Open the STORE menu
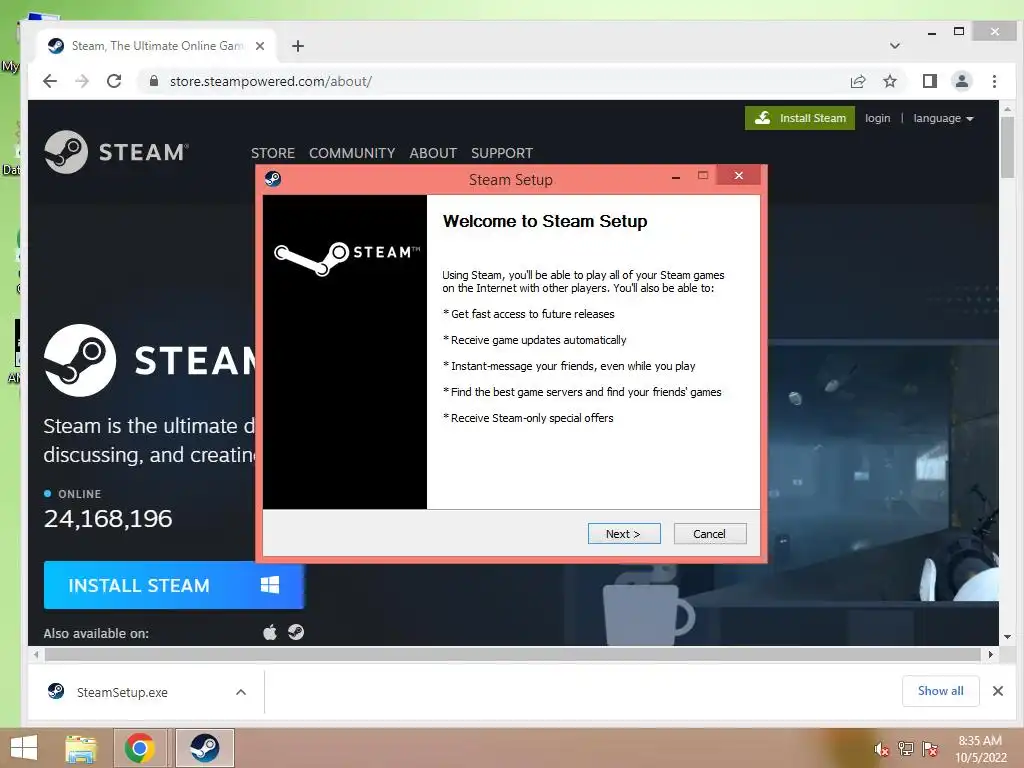Viewport: 1024px width, 768px height. (x=273, y=153)
